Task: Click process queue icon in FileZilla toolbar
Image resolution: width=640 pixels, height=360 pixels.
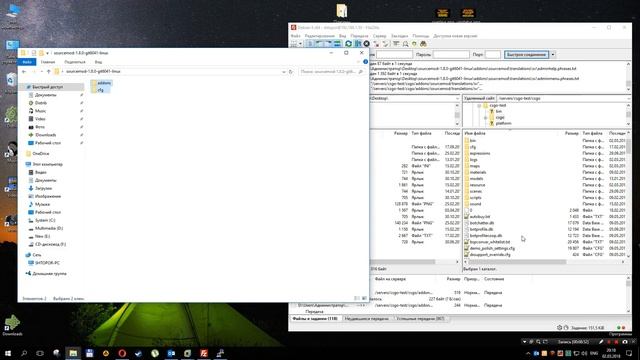Action: point(358,44)
